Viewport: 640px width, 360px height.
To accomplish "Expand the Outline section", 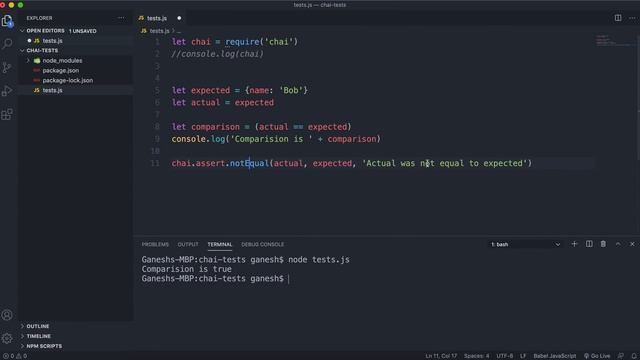I will coord(38,326).
